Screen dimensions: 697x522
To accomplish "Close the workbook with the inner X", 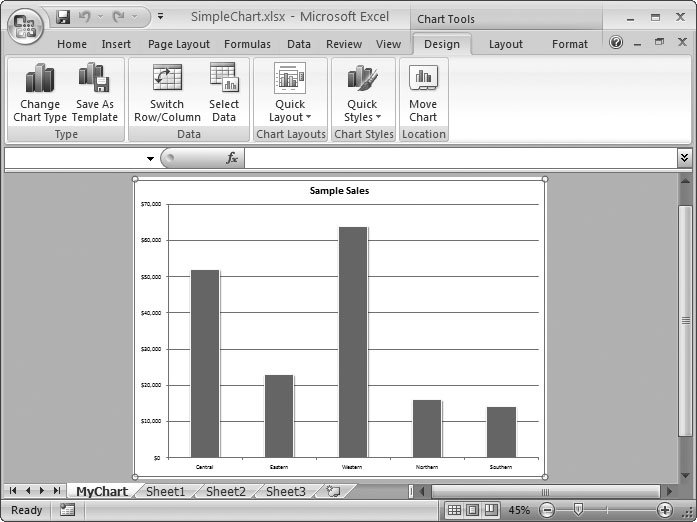I will (x=682, y=42).
